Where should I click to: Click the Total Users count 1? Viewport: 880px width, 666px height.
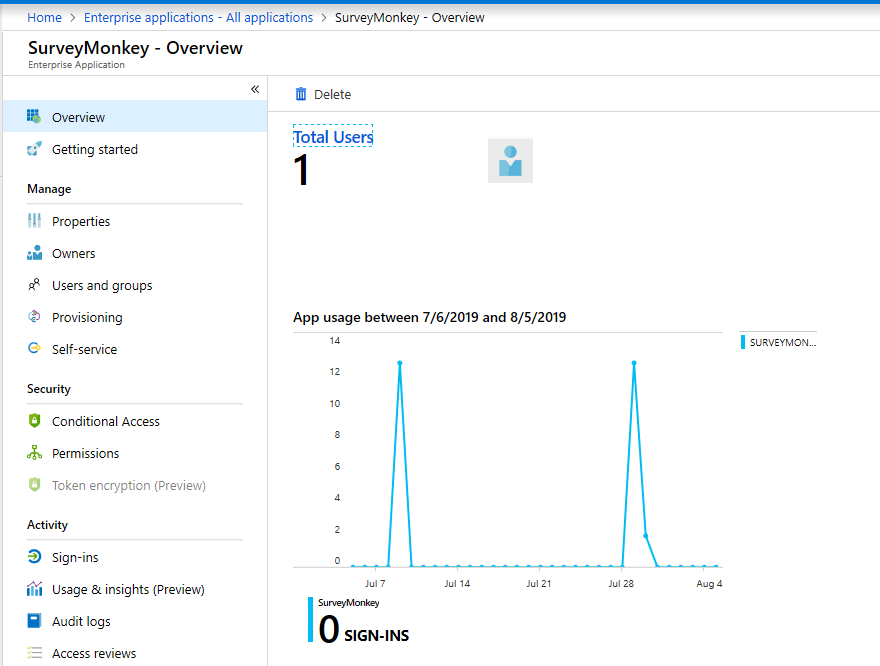(x=301, y=169)
